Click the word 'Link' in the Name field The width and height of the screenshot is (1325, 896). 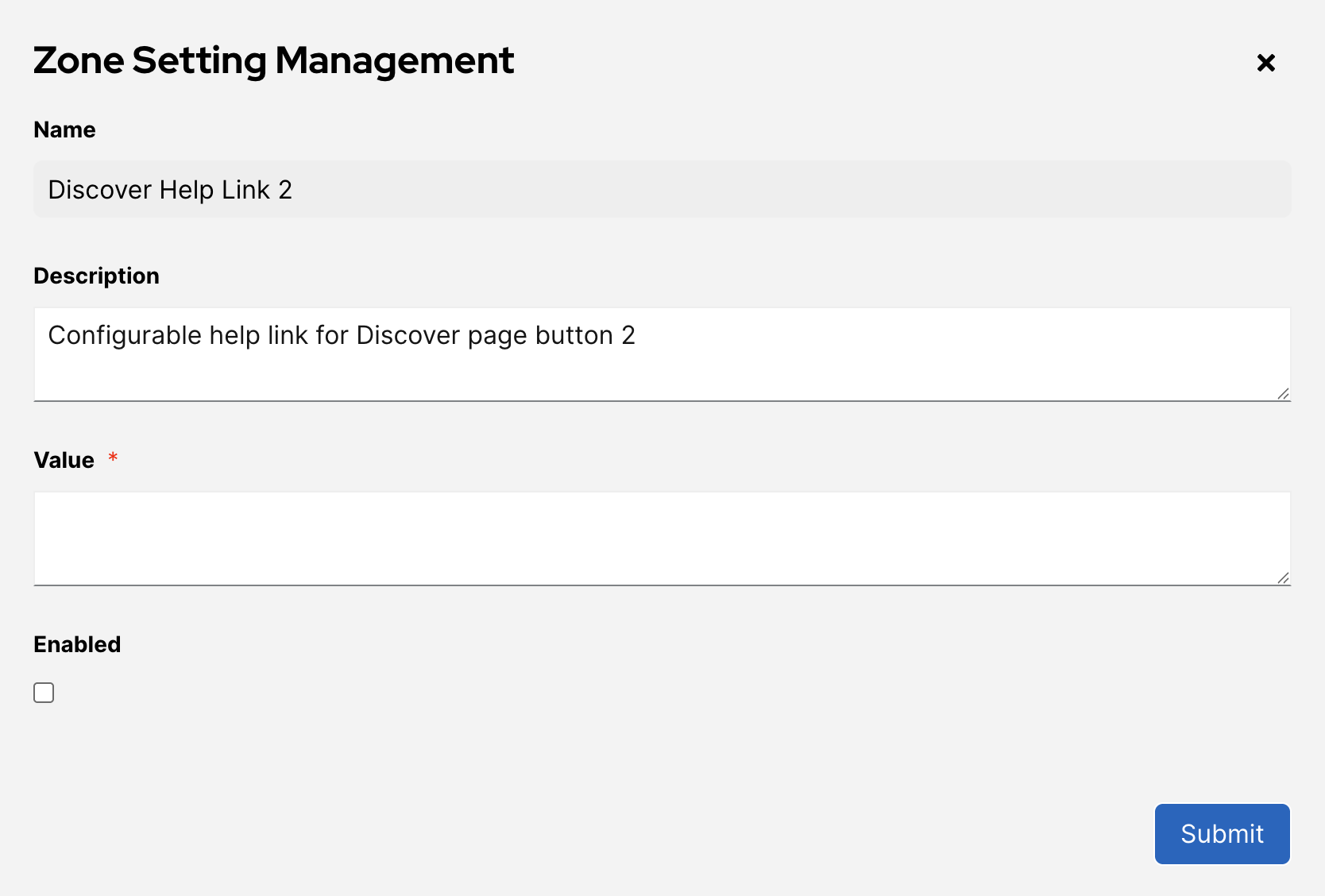click(x=245, y=190)
